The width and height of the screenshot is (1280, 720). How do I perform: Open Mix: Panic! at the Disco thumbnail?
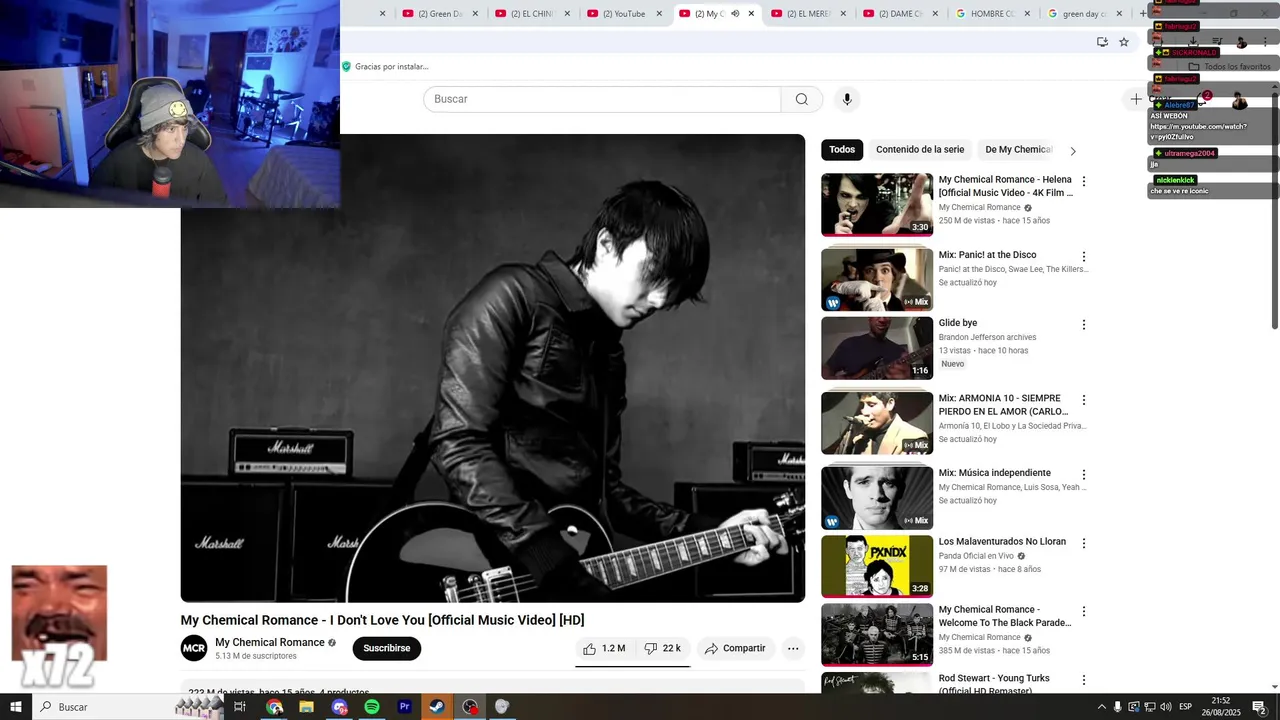coord(877,280)
